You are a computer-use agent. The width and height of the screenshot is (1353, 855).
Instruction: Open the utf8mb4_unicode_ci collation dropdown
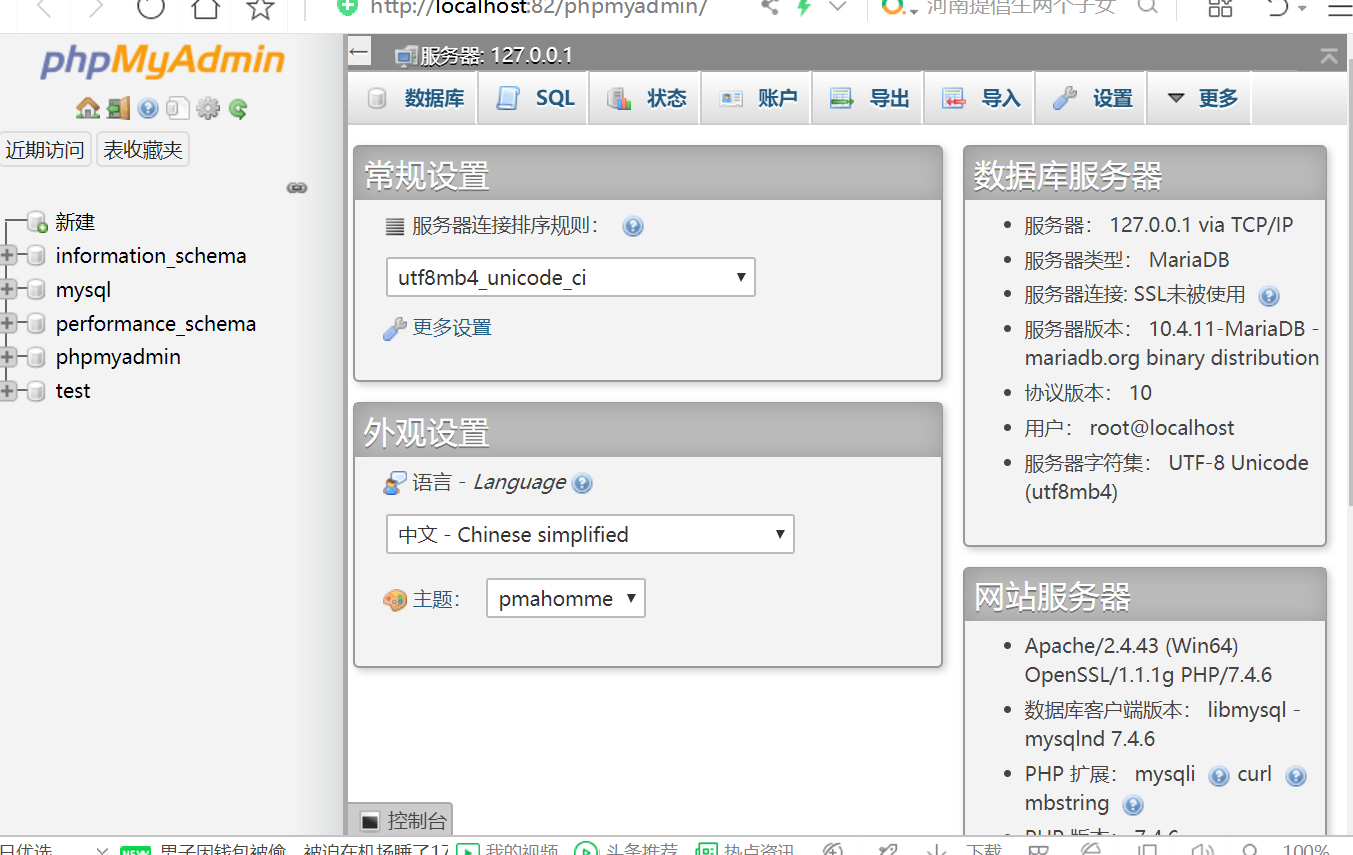coord(571,278)
